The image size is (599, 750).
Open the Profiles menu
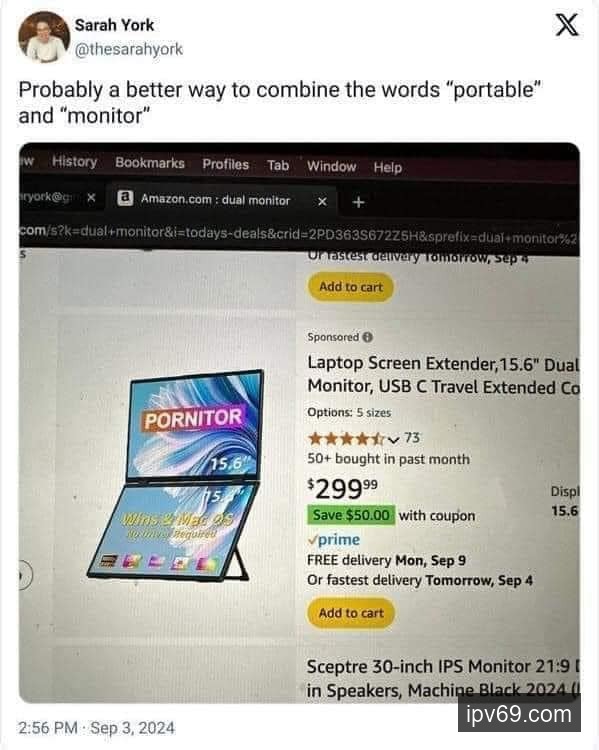pos(225,164)
